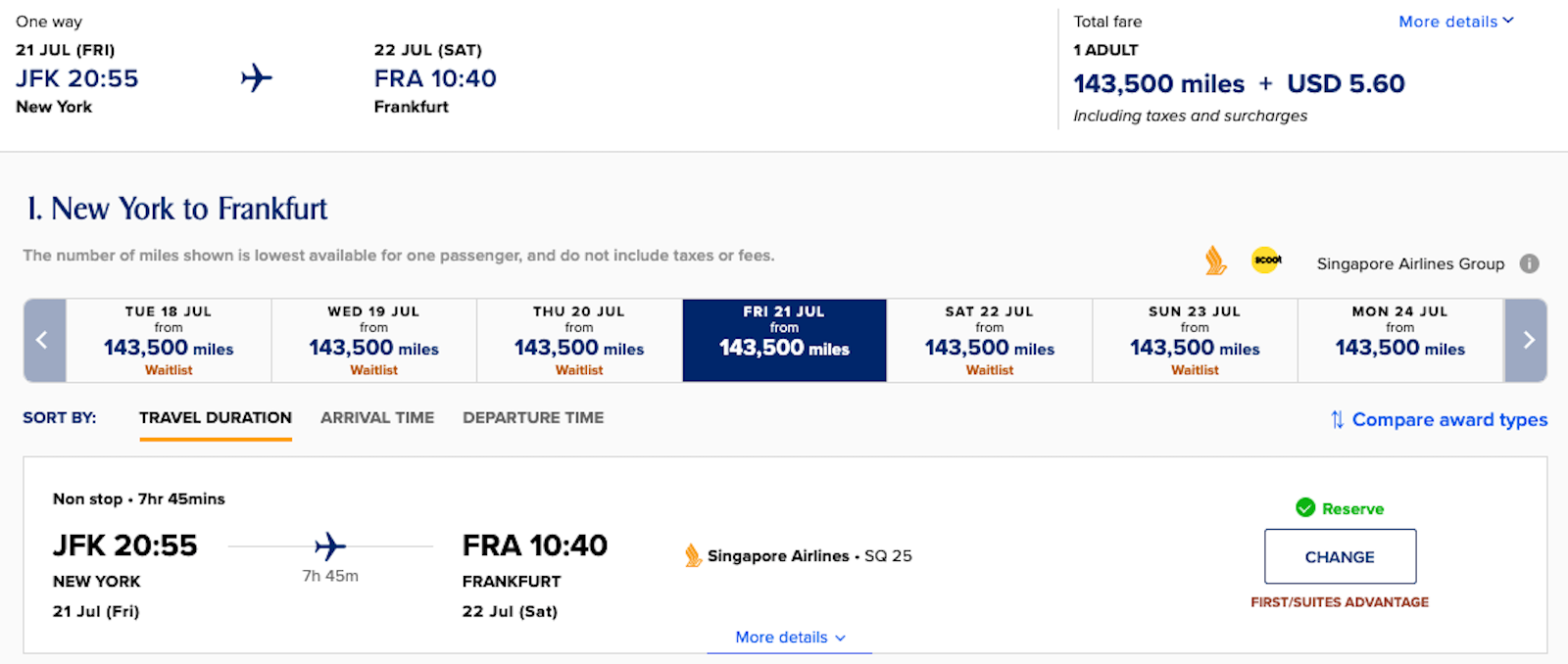Click the CHANGE button

(x=1340, y=556)
